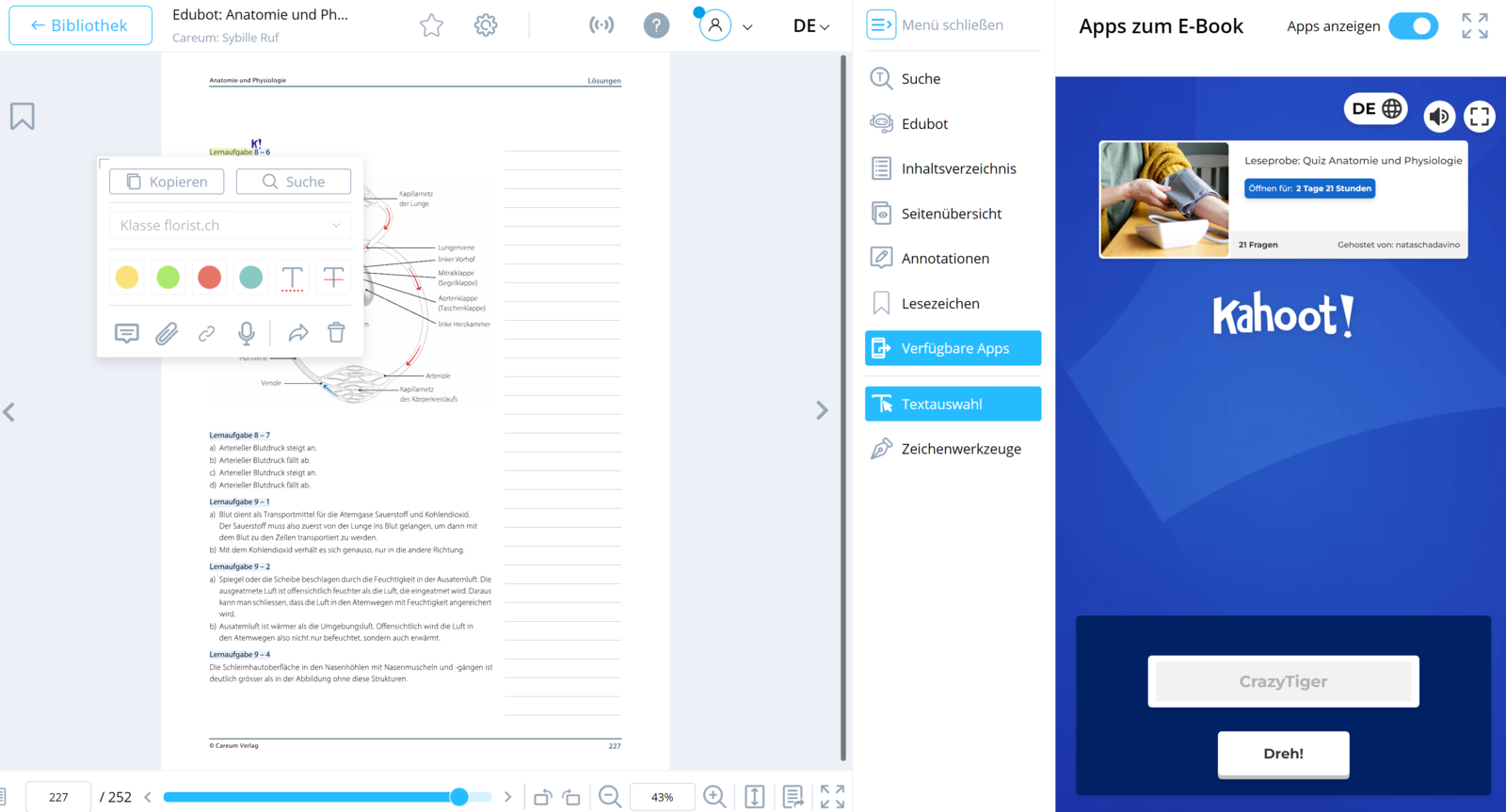Add bookmark icon on page left
Screen dimensions: 1506x812
coord(23,117)
